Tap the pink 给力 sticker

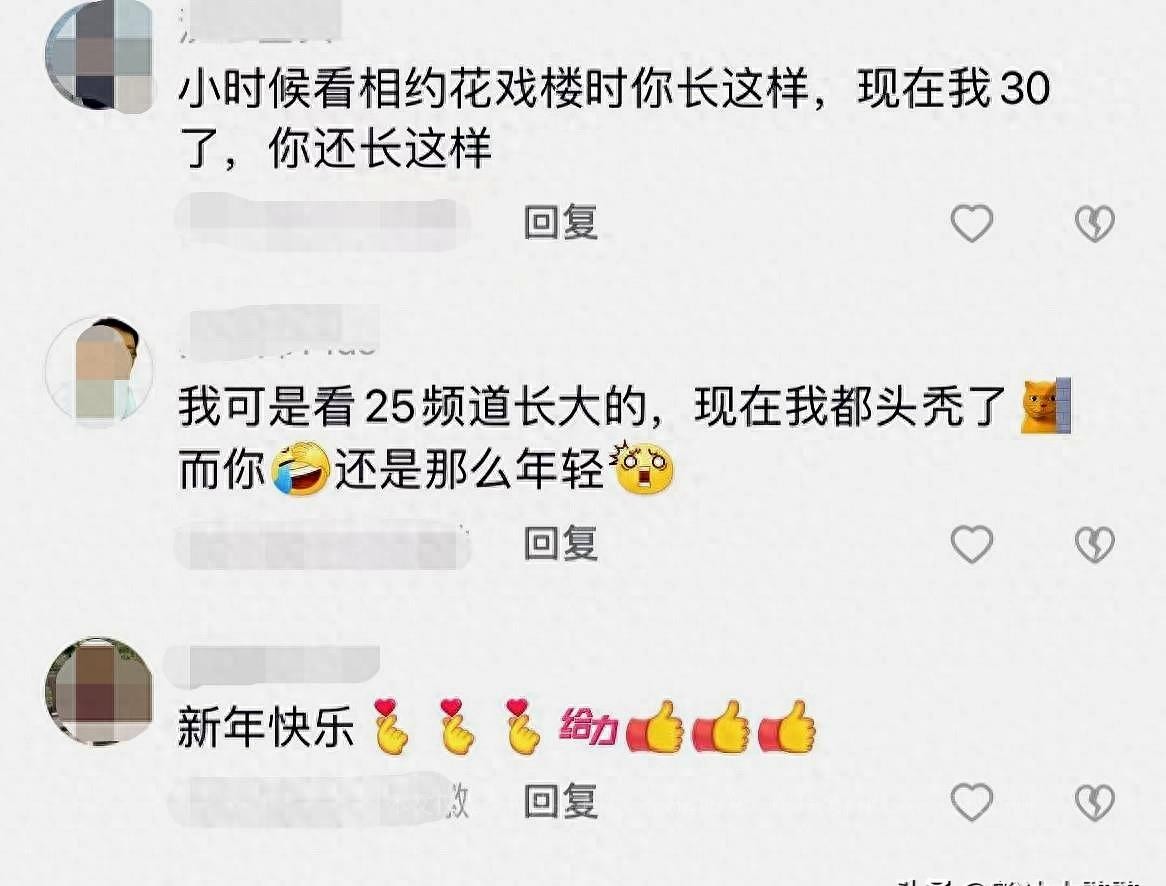(588, 727)
